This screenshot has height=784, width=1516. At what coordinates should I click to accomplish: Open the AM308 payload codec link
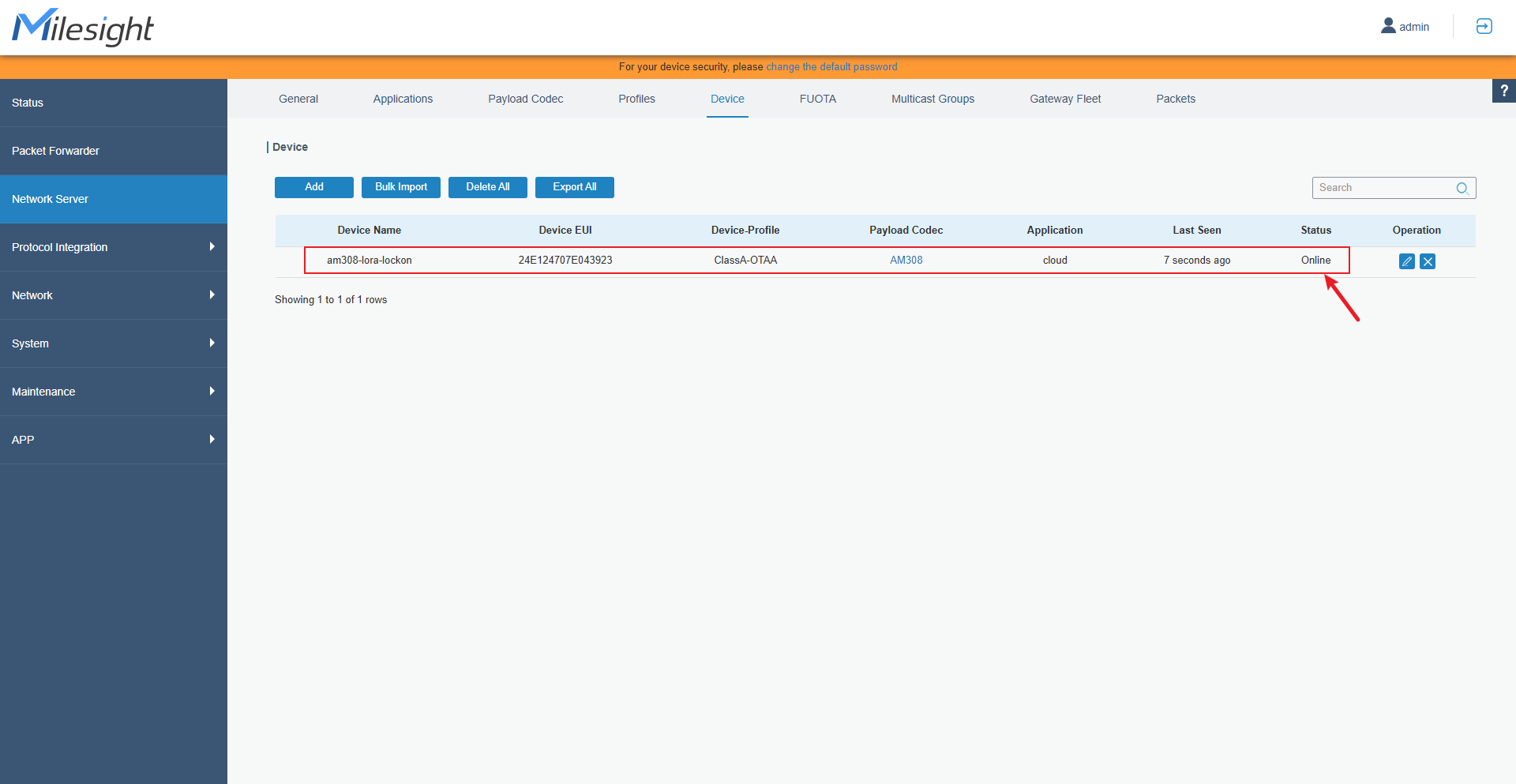pos(906,261)
